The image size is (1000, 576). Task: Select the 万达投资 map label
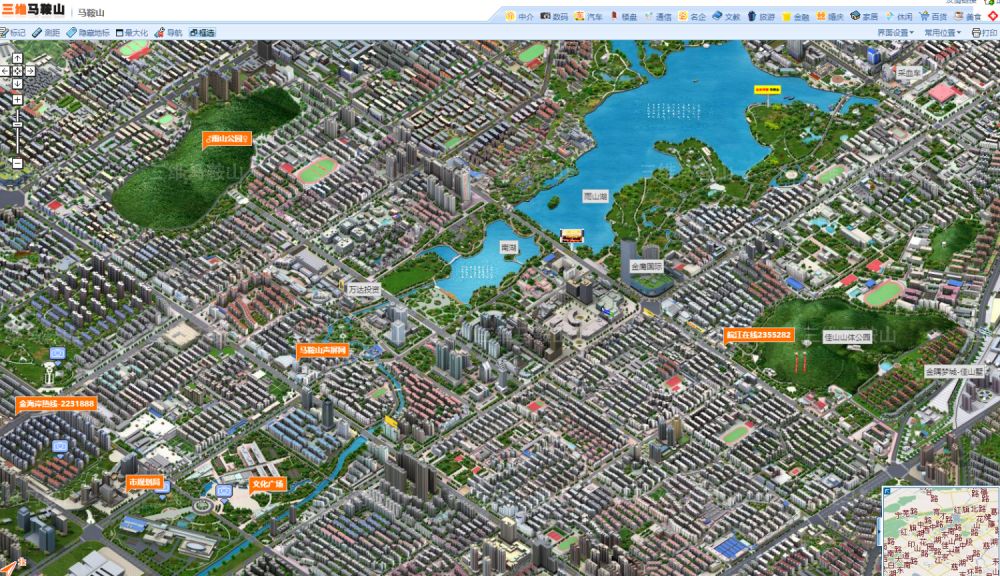pyautogui.click(x=364, y=289)
